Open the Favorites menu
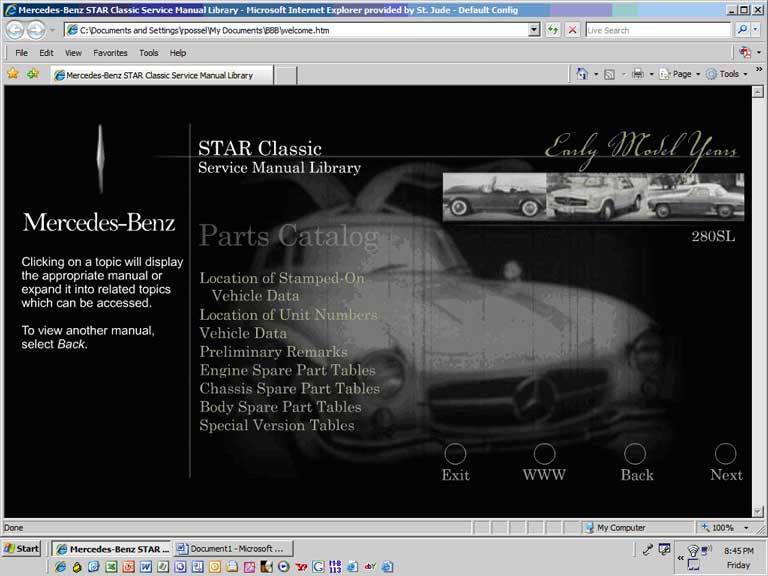This screenshot has height=576, width=768. pyautogui.click(x=110, y=53)
